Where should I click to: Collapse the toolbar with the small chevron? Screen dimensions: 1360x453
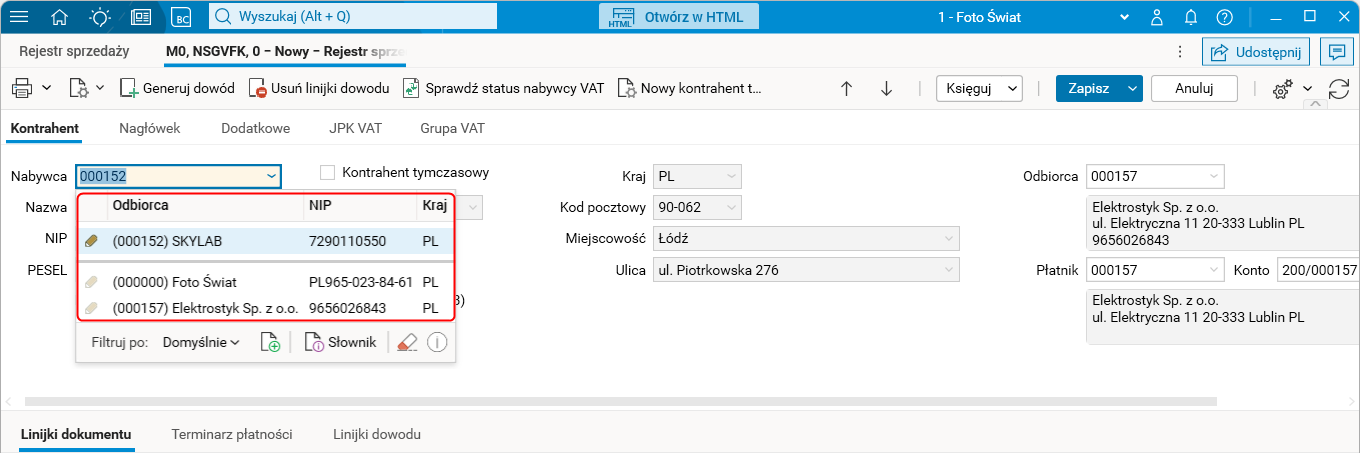(x=1314, y=105)
